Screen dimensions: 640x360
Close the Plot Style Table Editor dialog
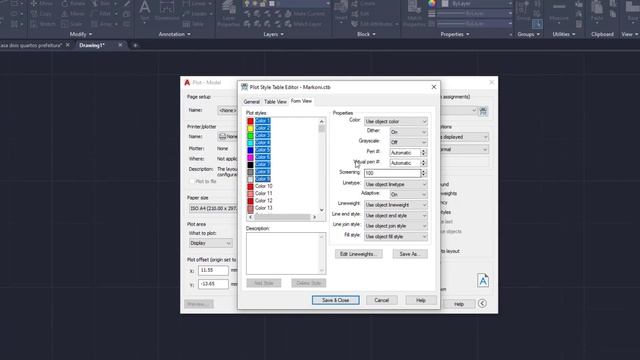pos(434,87)
